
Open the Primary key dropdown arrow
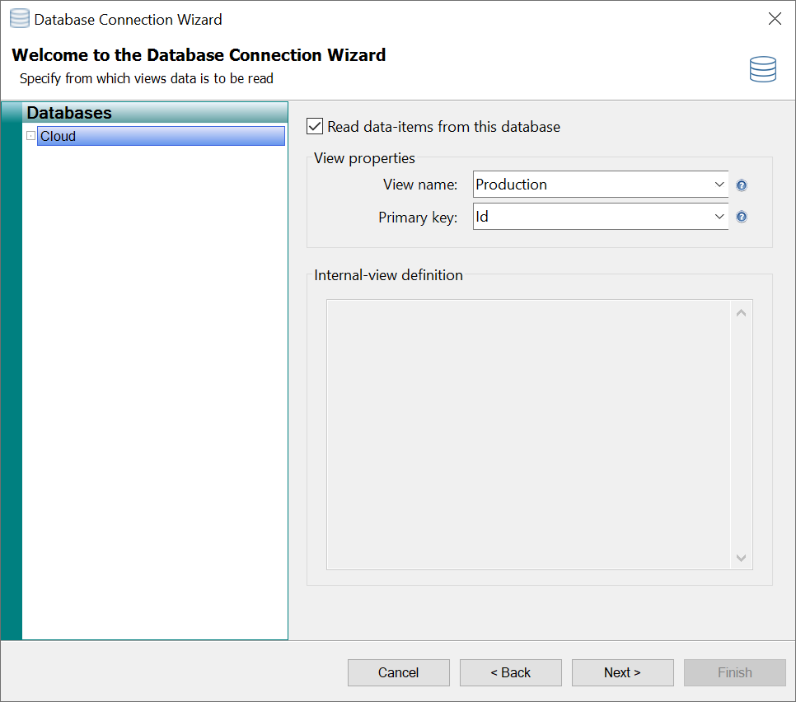click(x=719, y=217)
